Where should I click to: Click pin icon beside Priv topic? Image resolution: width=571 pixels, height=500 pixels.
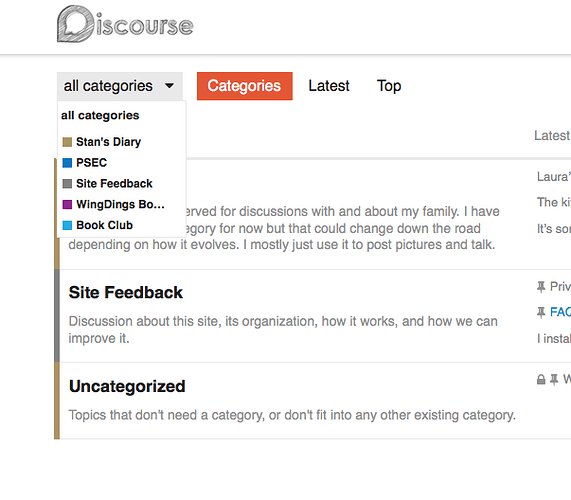coord(541,287)
